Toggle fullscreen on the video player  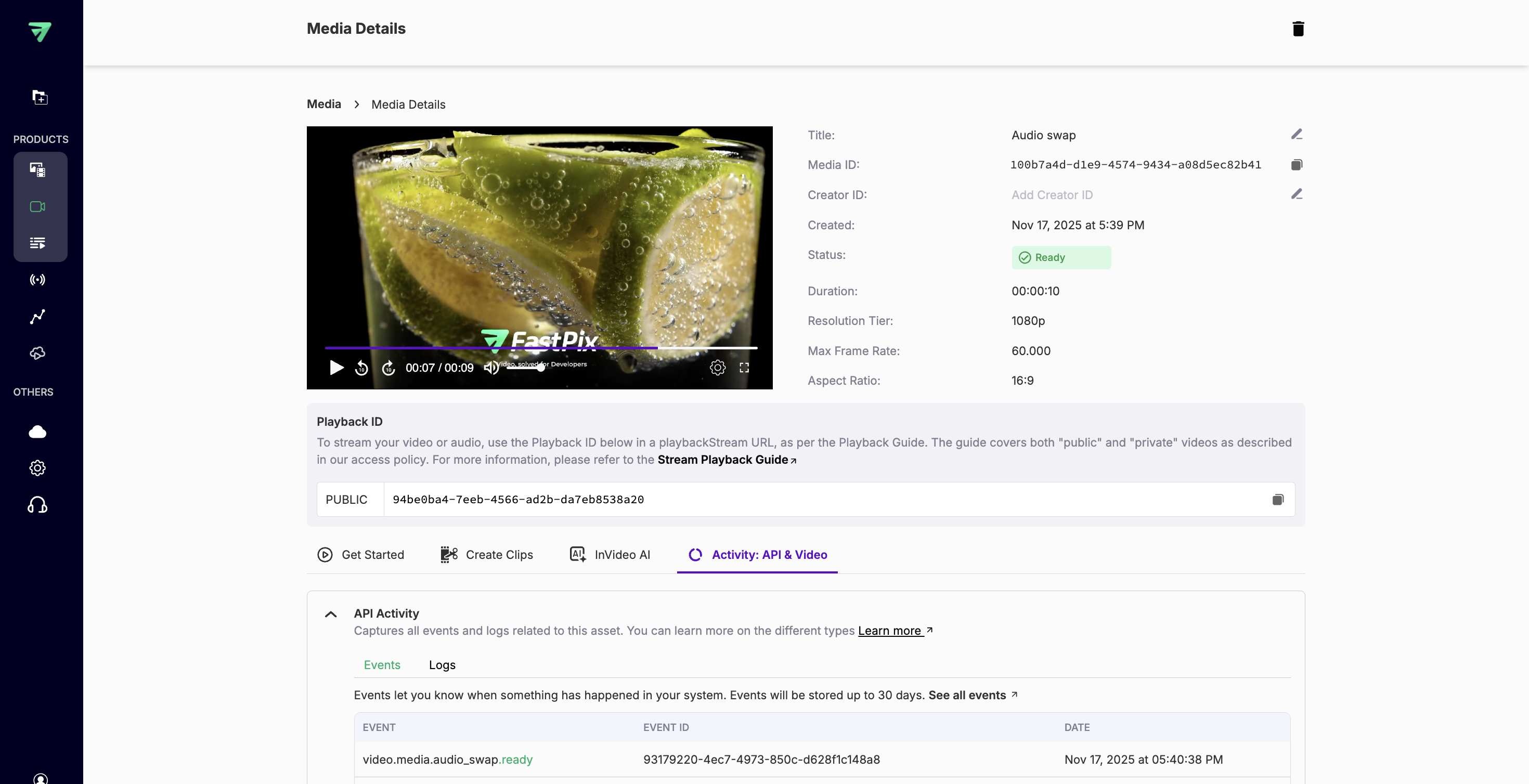[744, 368]
